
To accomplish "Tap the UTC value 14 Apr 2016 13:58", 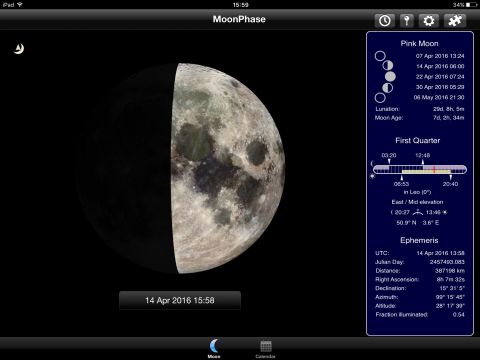I will click(x=440, y=253).
